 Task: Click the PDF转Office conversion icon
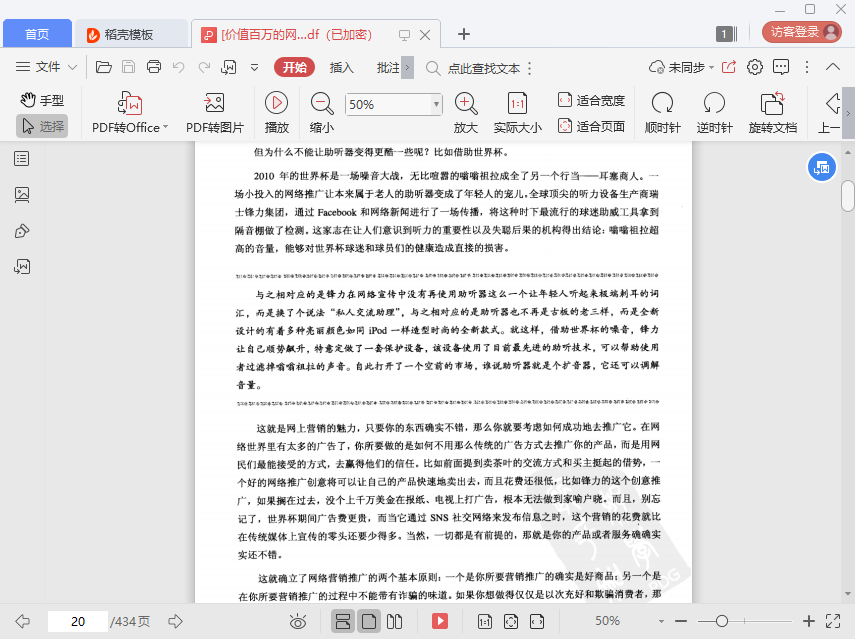130,104
